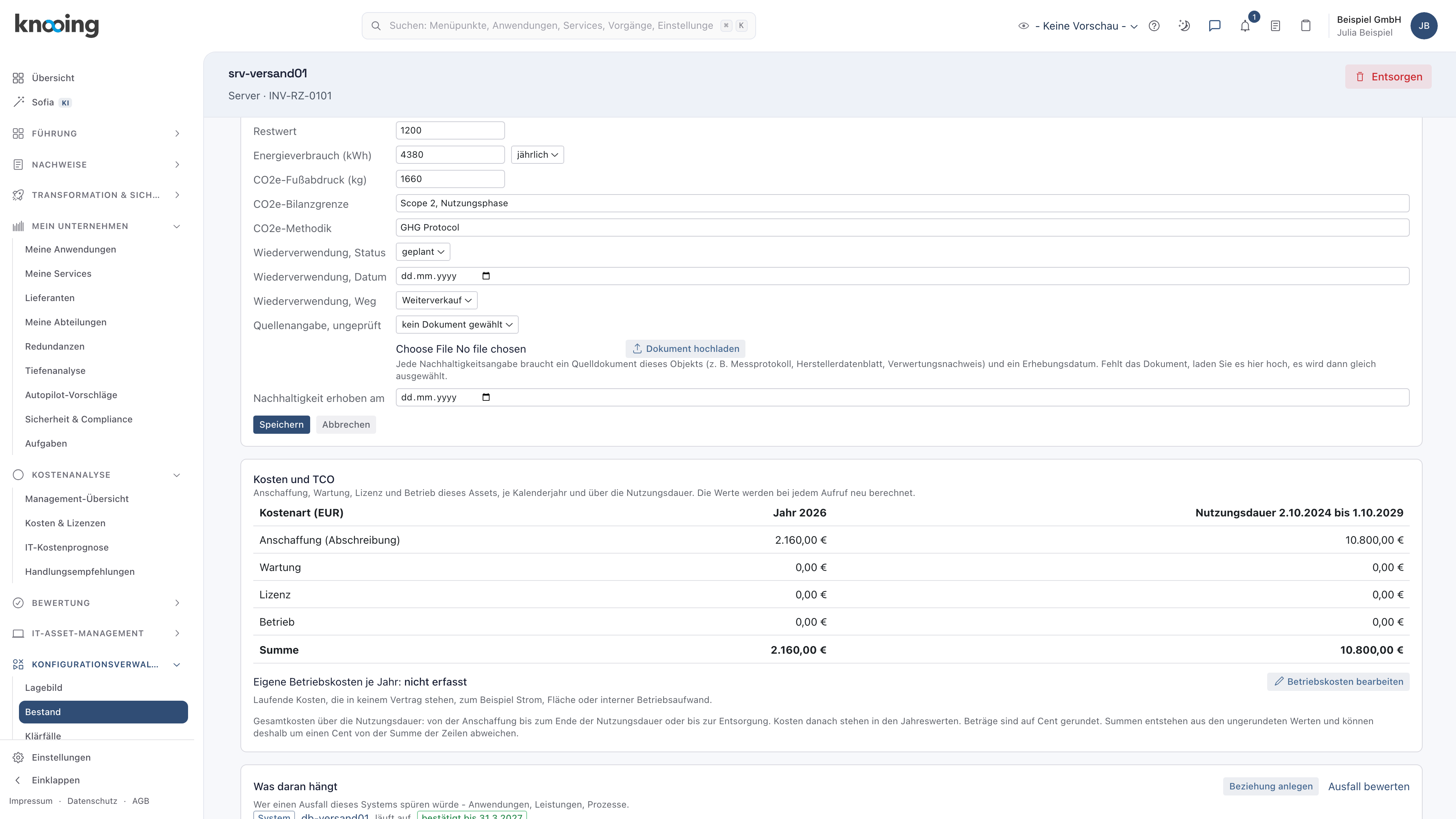The image size is (1456, 819).
Task: Click calendar icon in Wiederverwendung Datum field
Action: coord(486,276)
